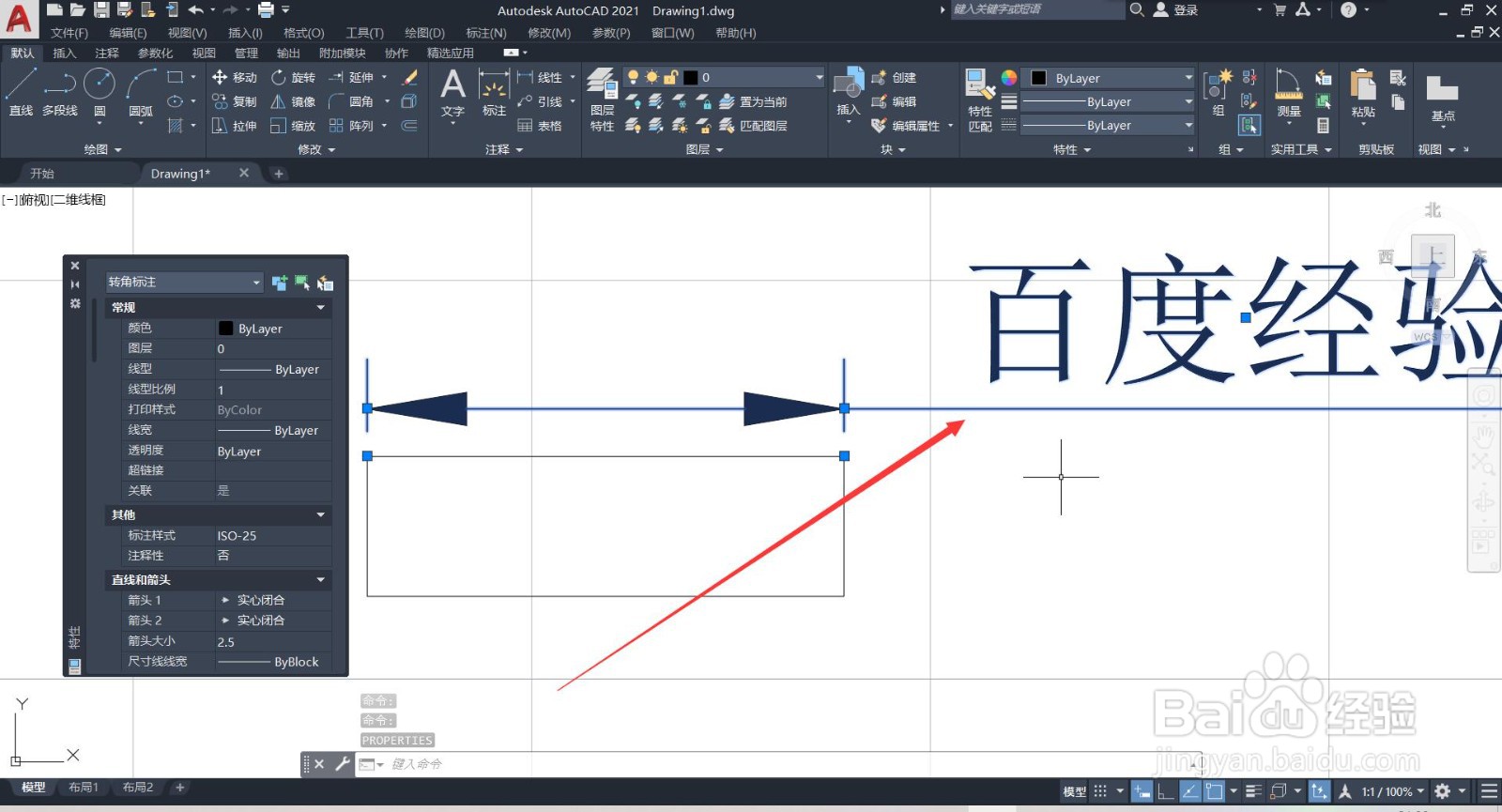The width and height of the screenshot is (1502, 812).
Task: Open the 文件(F) menu
Action: pyautogui.click(x=69, y=33)
